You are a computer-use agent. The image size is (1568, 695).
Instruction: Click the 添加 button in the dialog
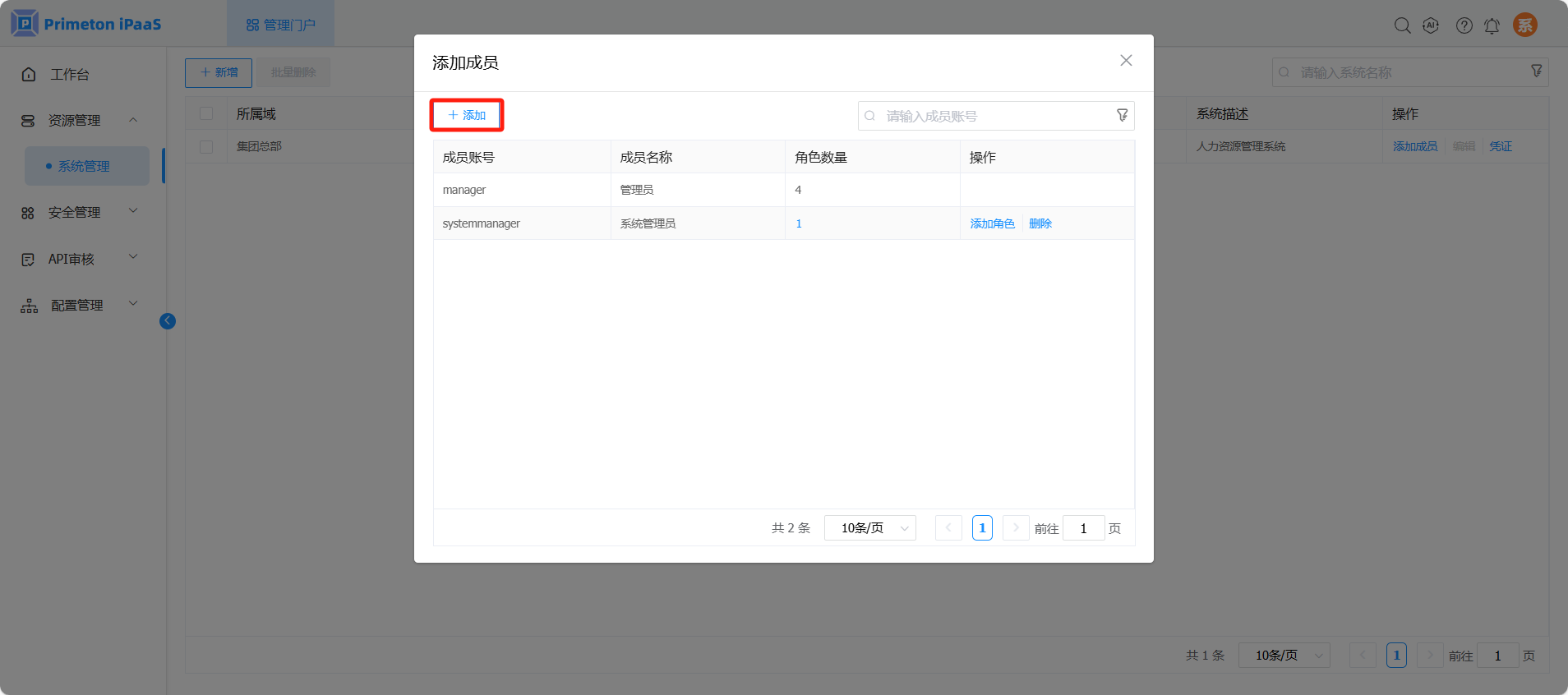click(x=467, y=115)
